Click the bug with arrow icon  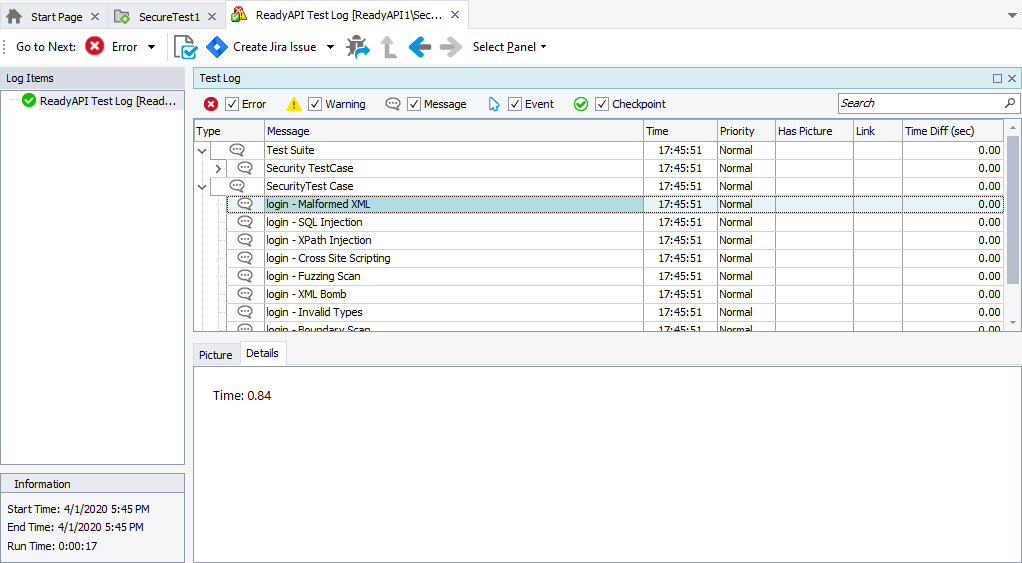[358, 47]
